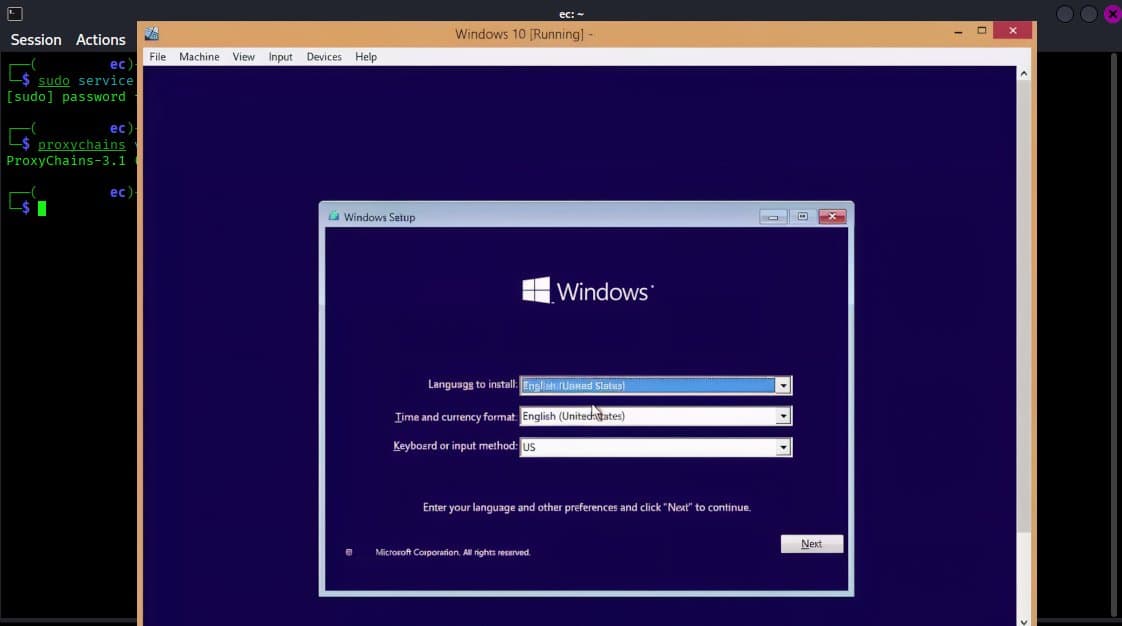1122x626 pixels.
Task: Open the terminal Actions menu
Action: [101, 40]
